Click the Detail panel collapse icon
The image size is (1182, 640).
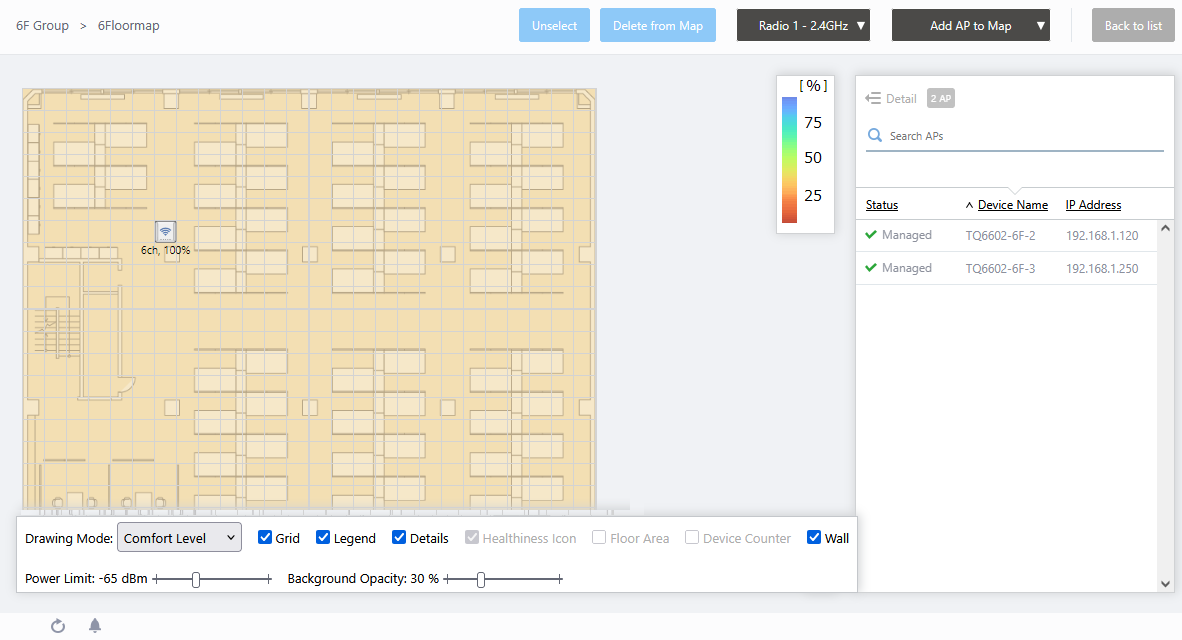tap(873, 98)
